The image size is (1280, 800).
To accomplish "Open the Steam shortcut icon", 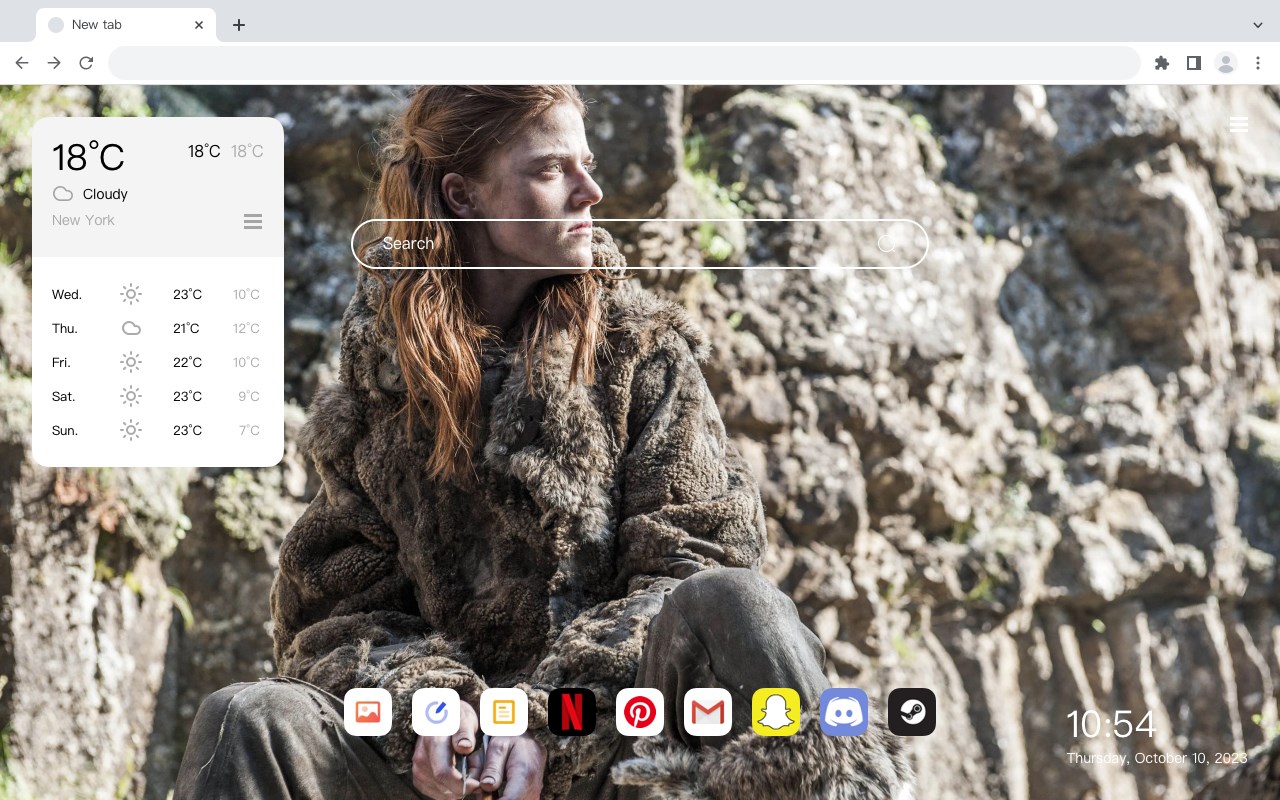I will point(912,712).
